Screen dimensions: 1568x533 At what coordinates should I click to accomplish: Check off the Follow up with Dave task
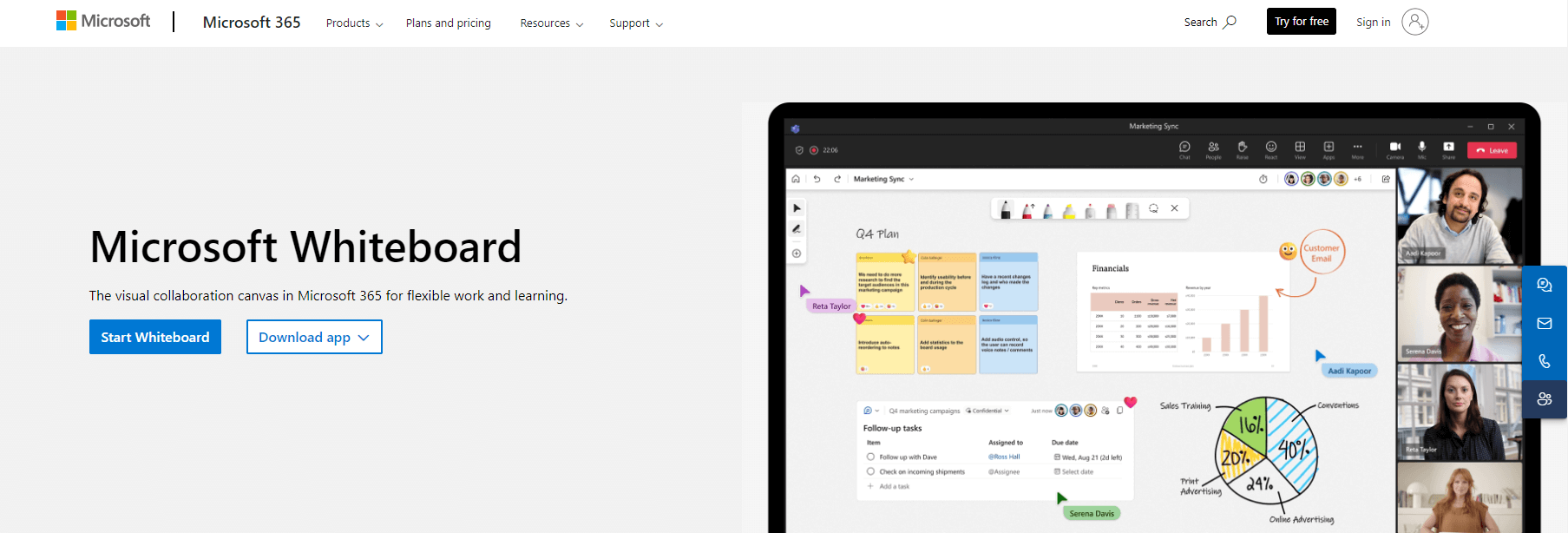tap(870, 457)
